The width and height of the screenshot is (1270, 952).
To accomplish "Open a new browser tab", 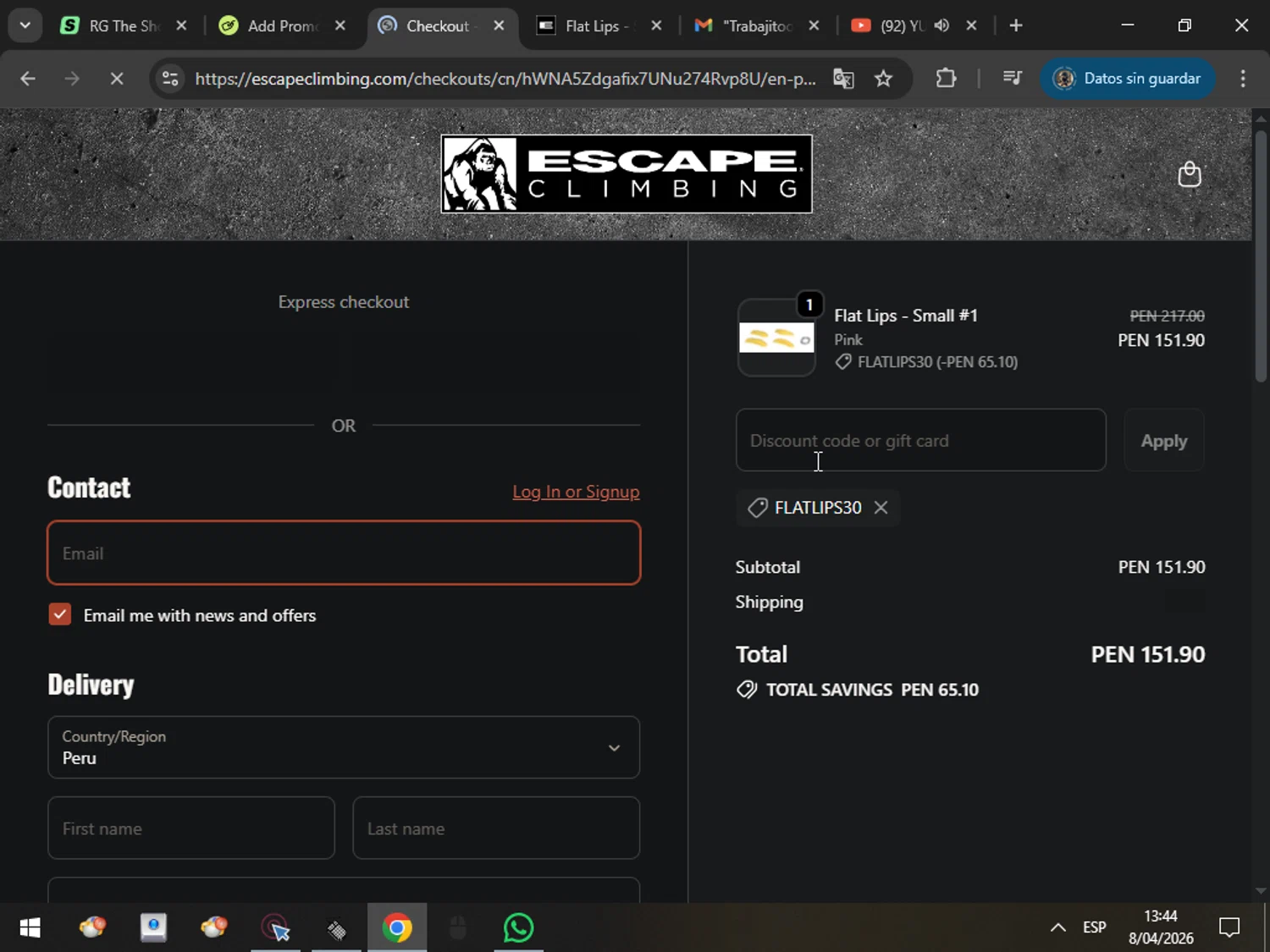I will coord(1016,26).
